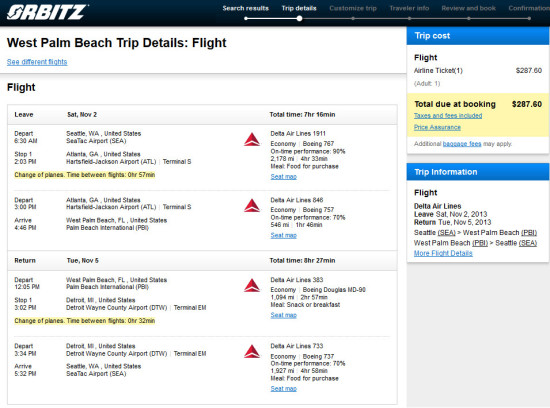View Seat map for Delta 733
This screenshot has width=550, height=408.
(x=283, y=388)
